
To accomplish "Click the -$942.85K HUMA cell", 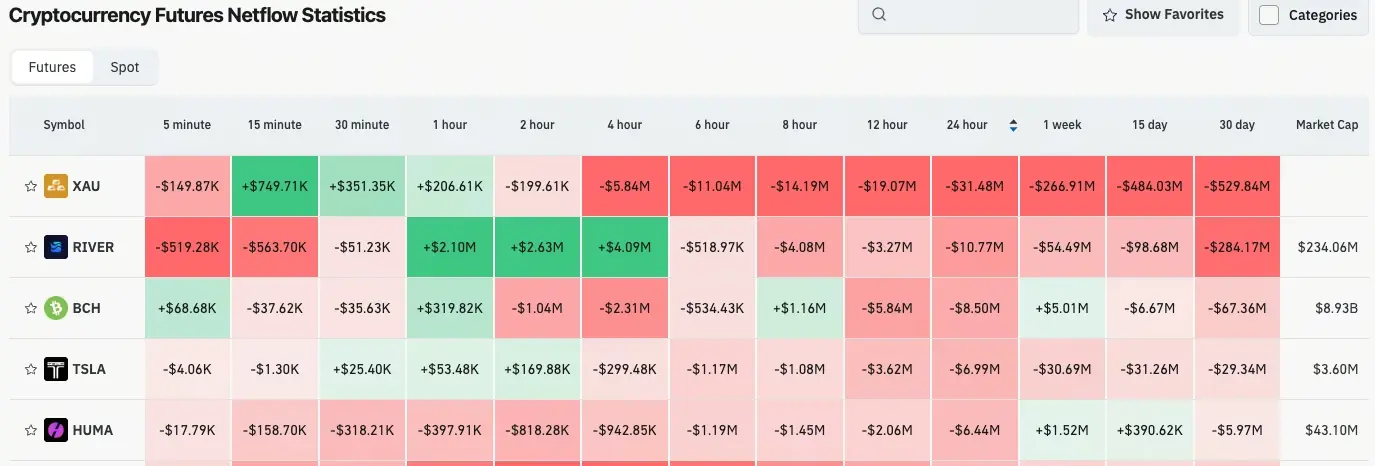I will tap(624, 430).
